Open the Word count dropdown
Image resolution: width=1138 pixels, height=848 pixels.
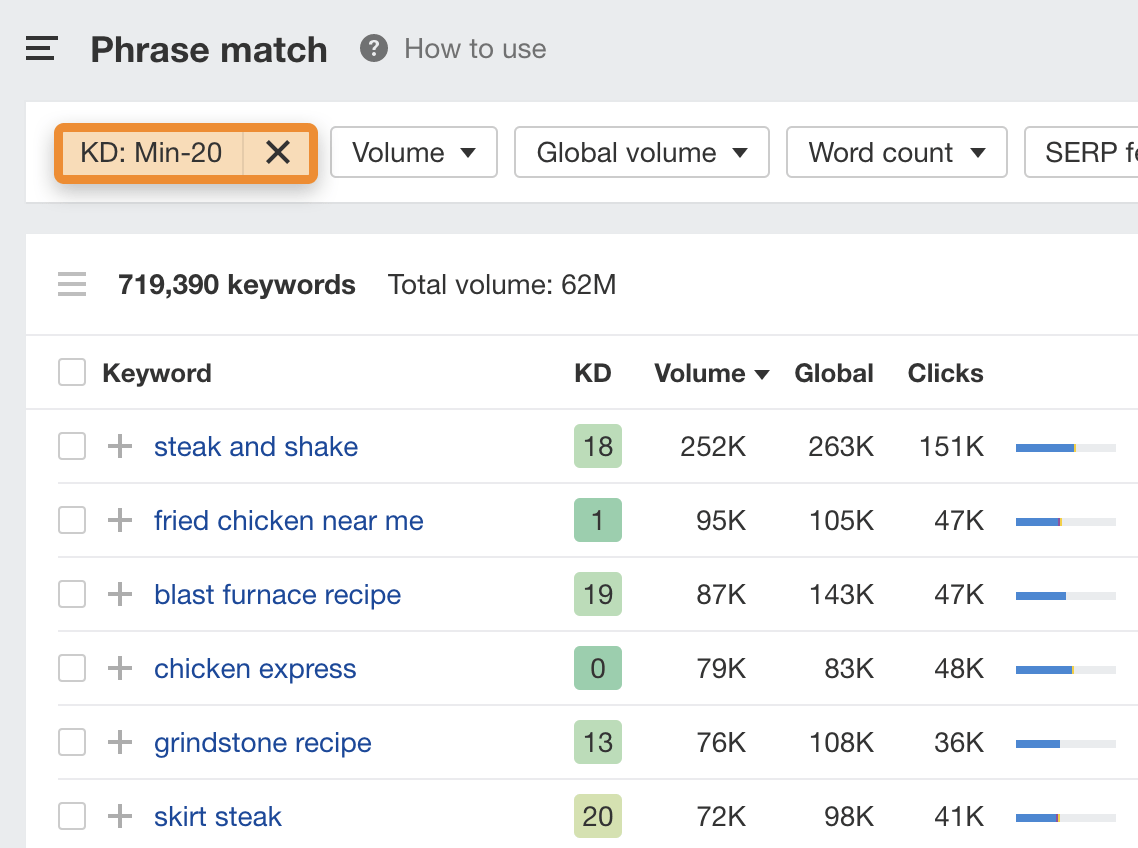(896, 153)
